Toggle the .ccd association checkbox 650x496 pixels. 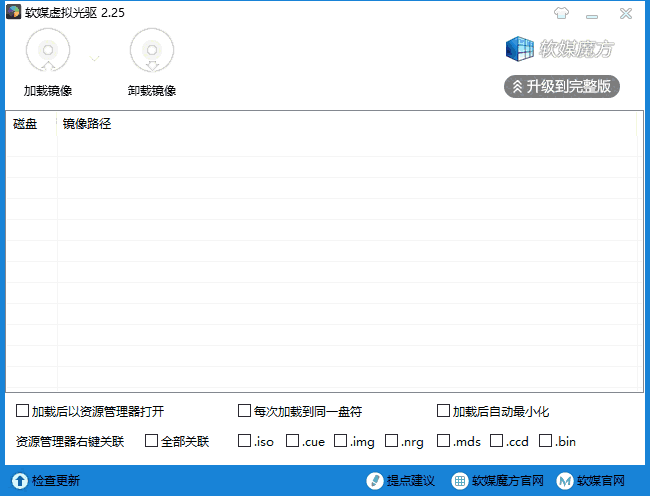click(x=496, y=440)
